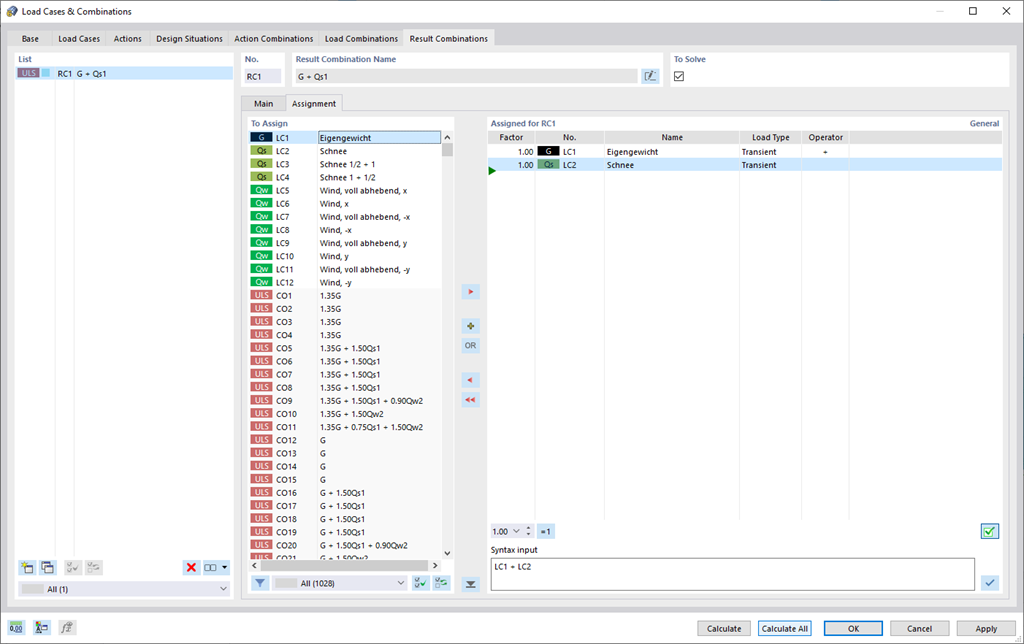Screen dimensions: 1024x644
Task: Open the filter icon below the To Assign list
Action: (260, 582)
